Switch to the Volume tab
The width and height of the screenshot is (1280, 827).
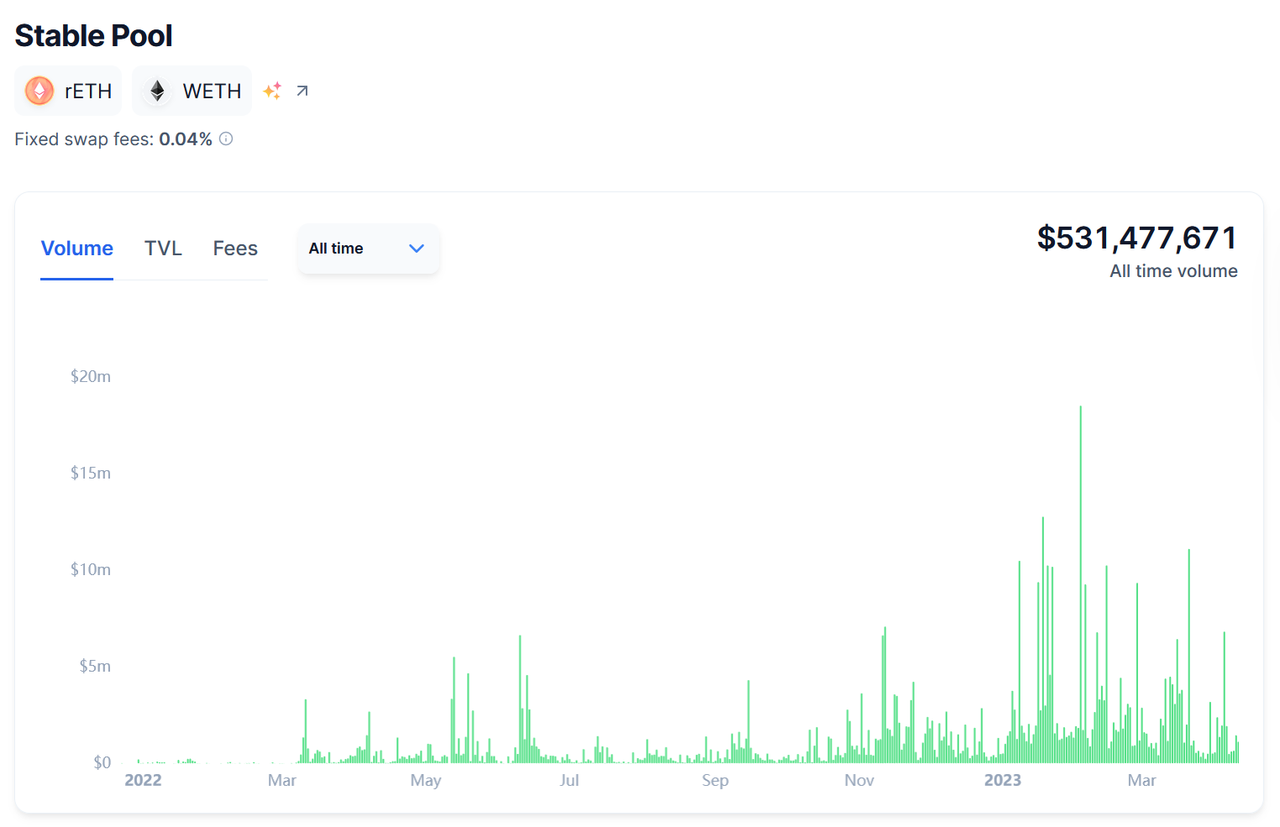[x=77, y=248]
